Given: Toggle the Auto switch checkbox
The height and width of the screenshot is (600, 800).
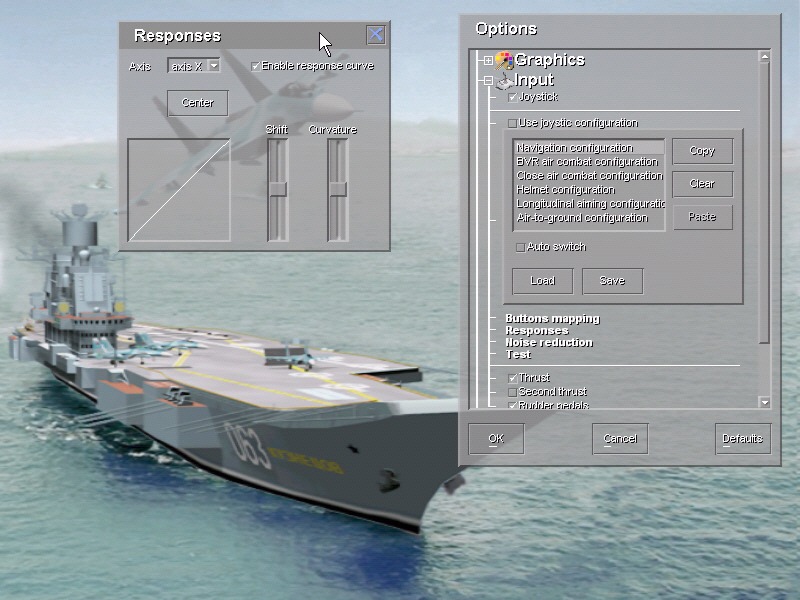Looking at the screenshot, I should (x=520, y=247).
